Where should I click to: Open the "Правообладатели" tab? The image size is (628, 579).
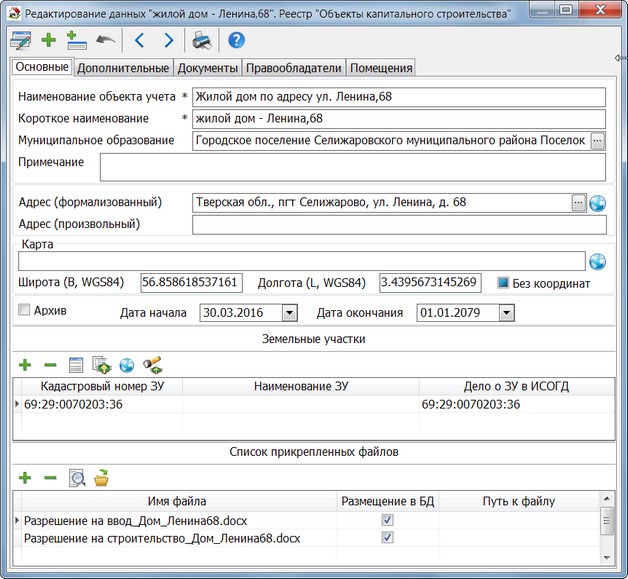point(296,68)
